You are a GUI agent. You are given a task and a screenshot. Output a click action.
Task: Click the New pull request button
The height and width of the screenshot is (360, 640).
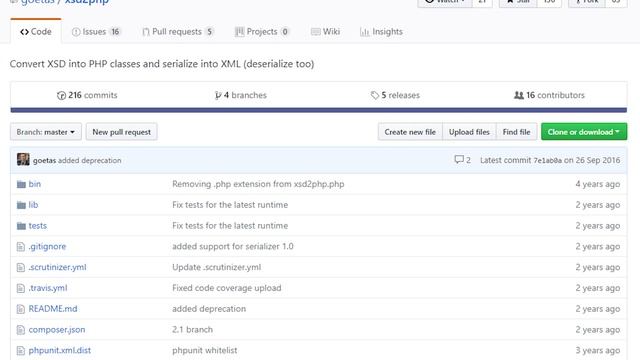pyautogui.click(x=122, y=132)
